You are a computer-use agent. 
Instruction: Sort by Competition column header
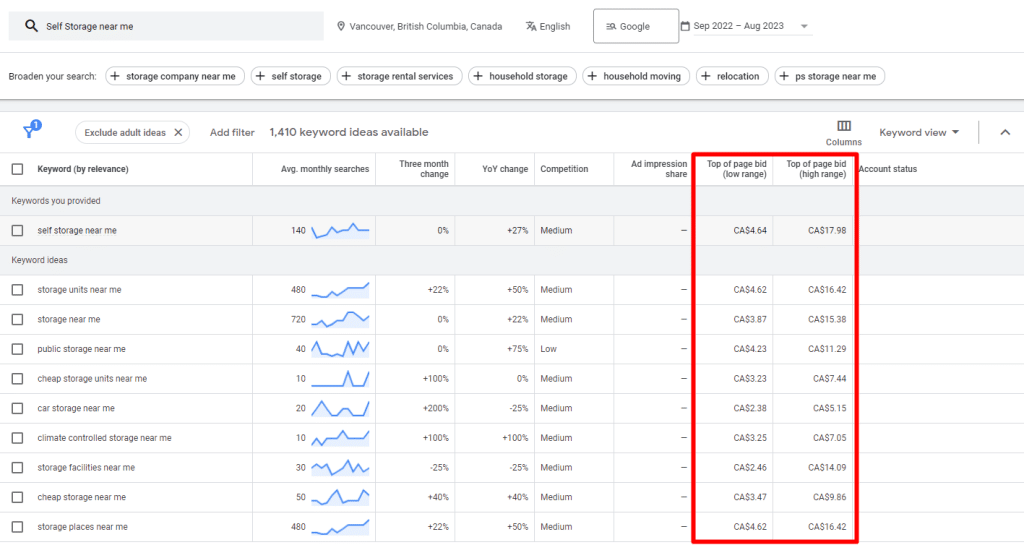coord(564,169)
